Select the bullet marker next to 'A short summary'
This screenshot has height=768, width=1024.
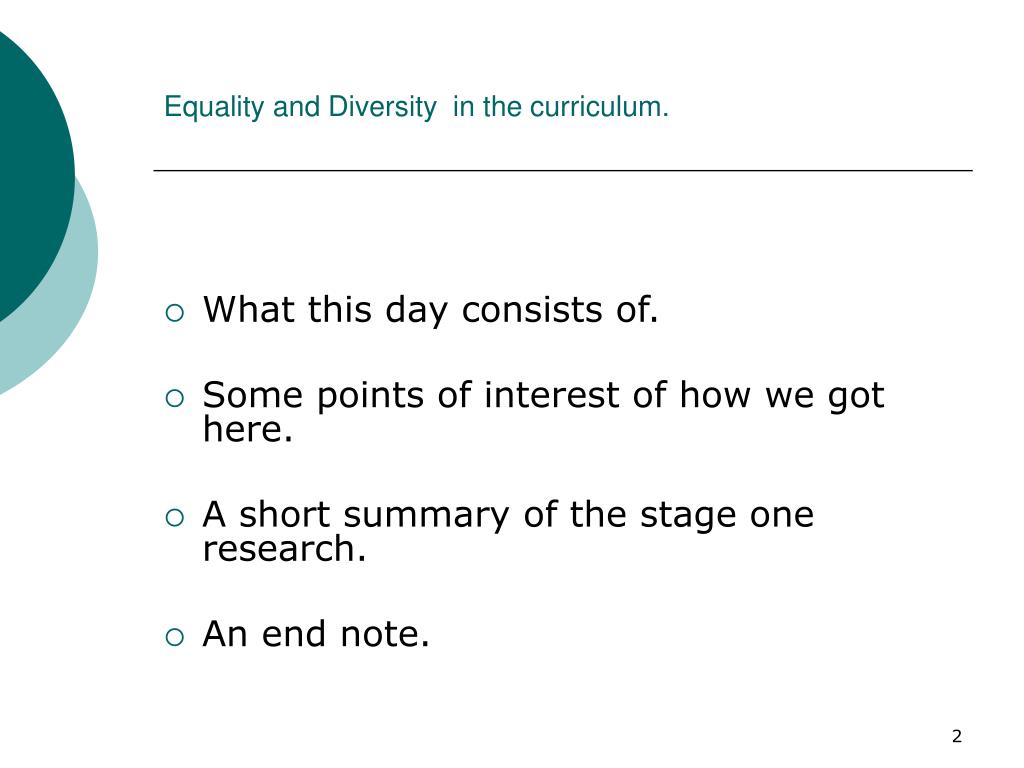point(174,518)
